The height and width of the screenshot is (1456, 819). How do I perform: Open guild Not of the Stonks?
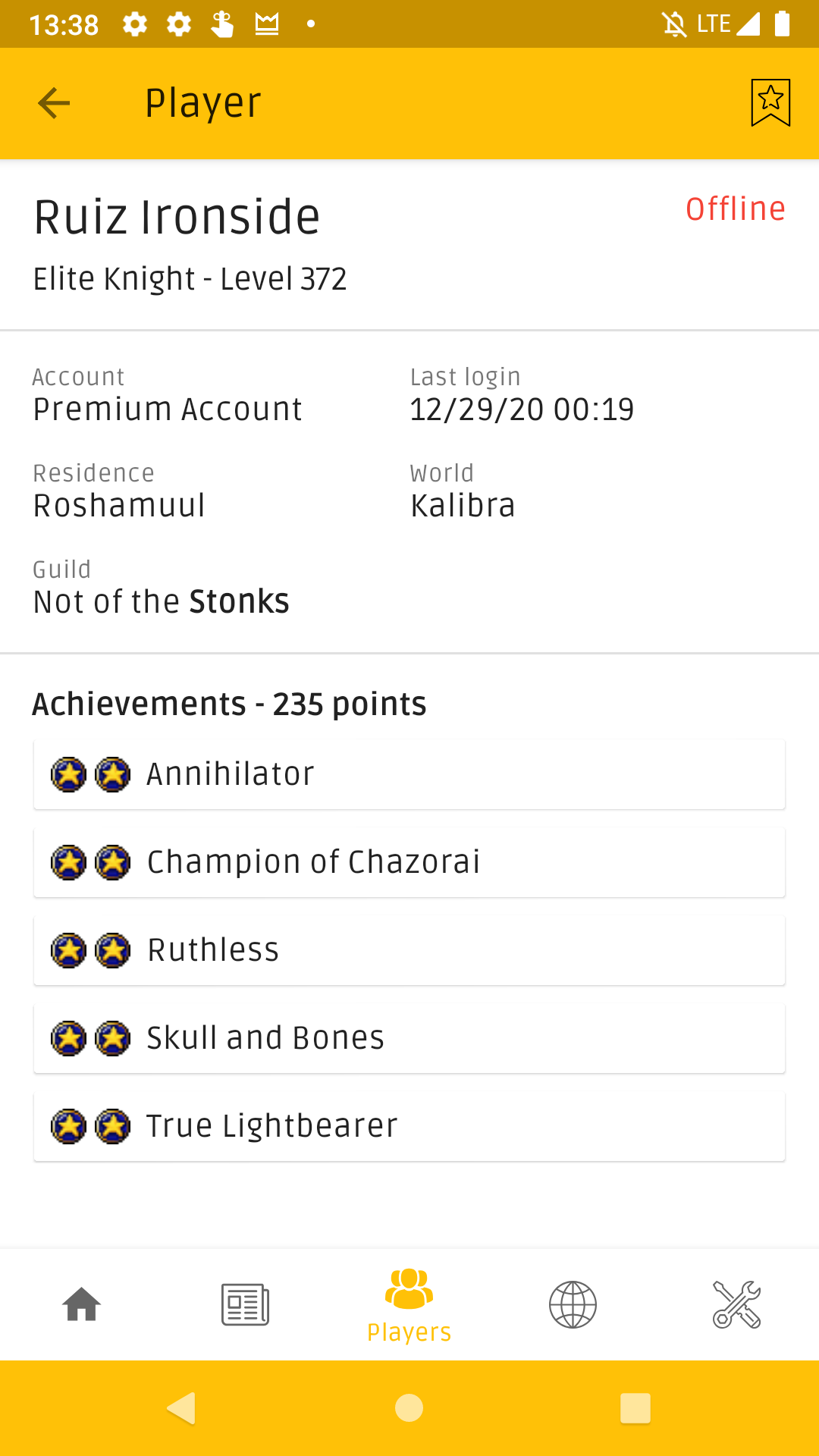162,601
